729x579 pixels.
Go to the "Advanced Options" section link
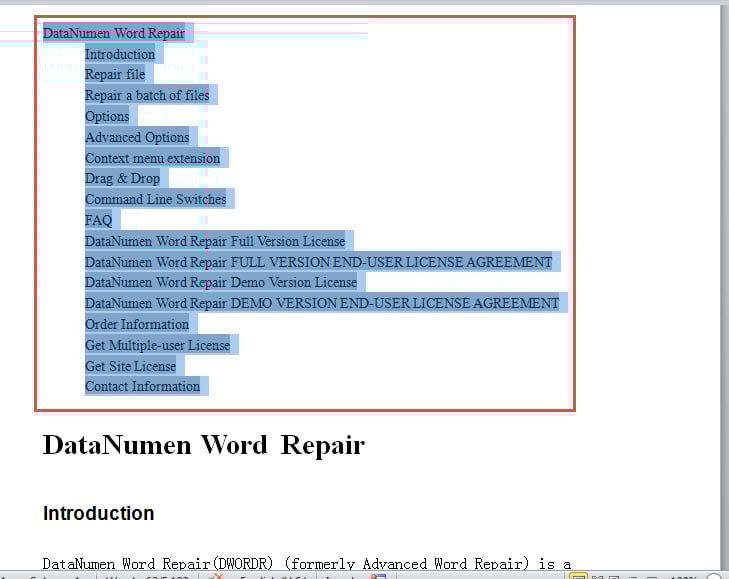click(x=137, y=138)
